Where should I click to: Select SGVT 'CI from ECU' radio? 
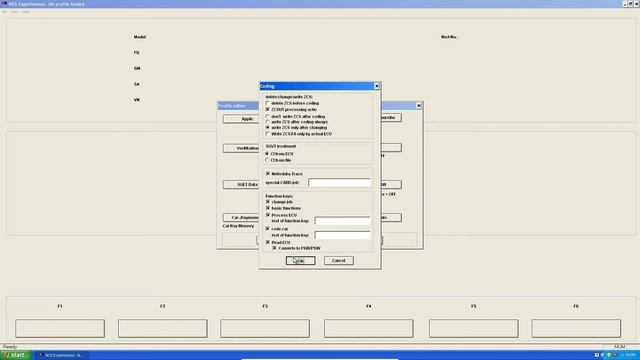click(x=267, y=154)
